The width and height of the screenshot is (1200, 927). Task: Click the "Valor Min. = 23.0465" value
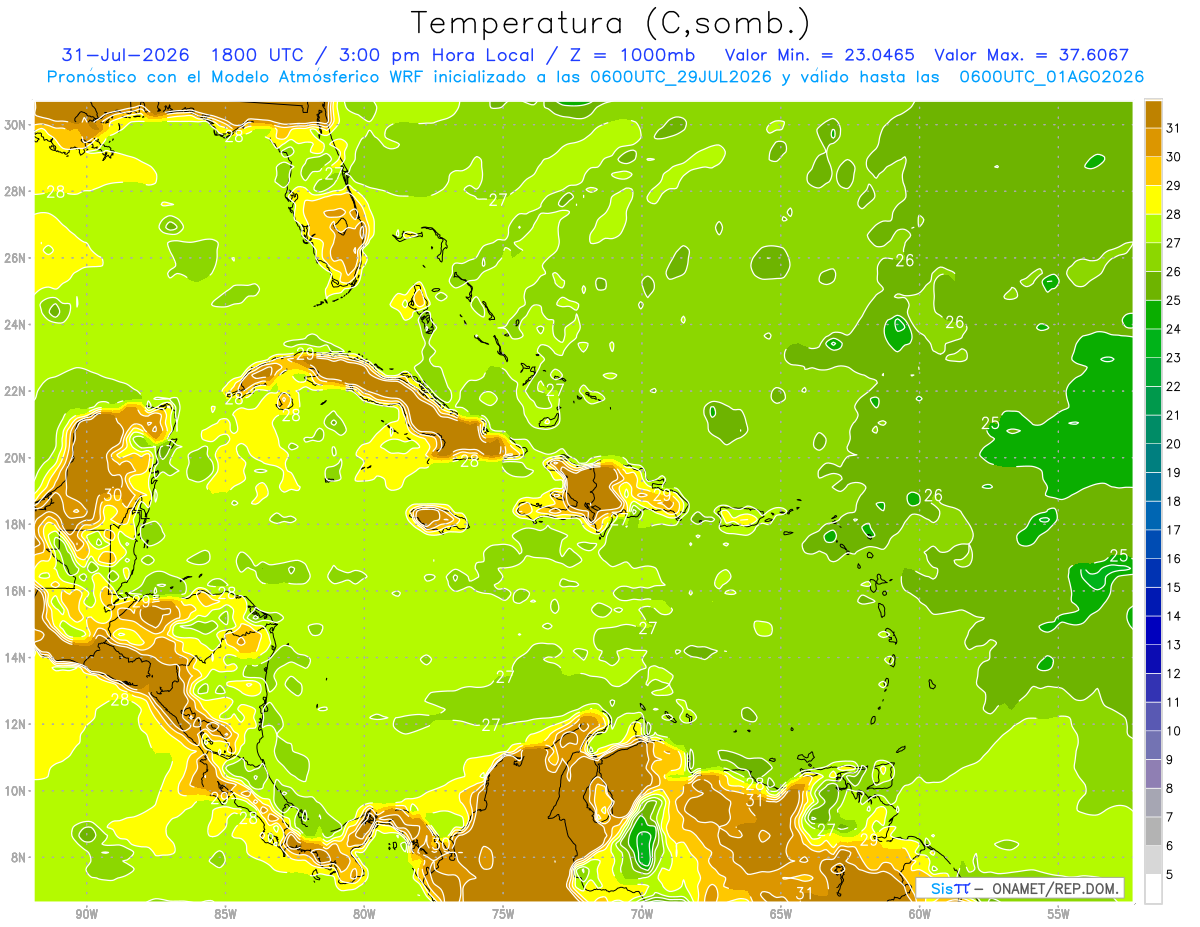coord(818,55)
